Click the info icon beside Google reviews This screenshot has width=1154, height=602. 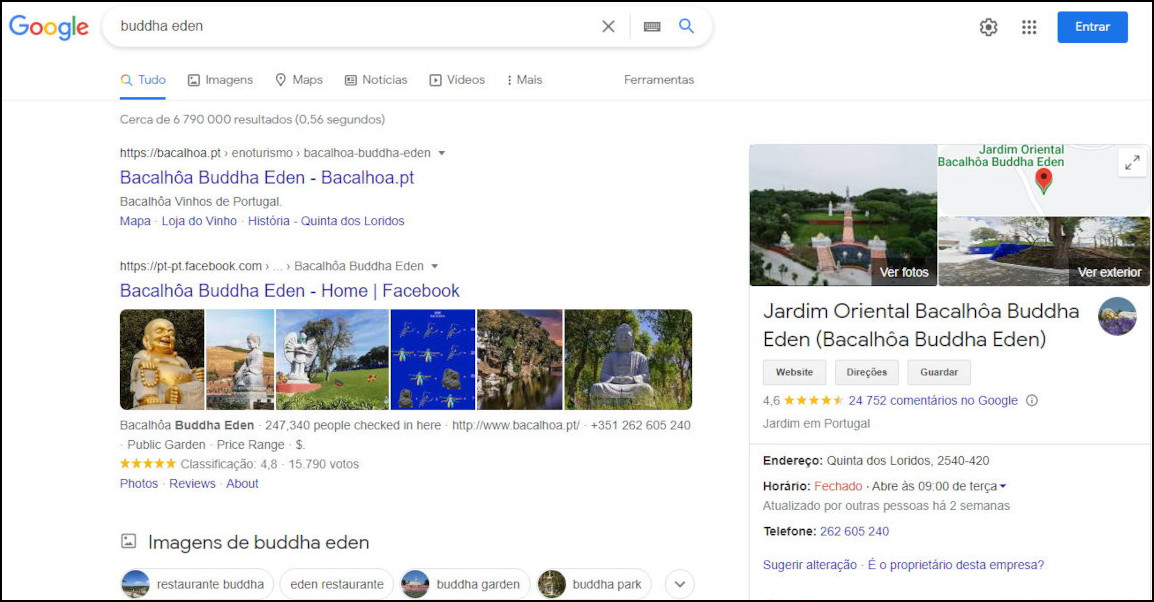1032,400
